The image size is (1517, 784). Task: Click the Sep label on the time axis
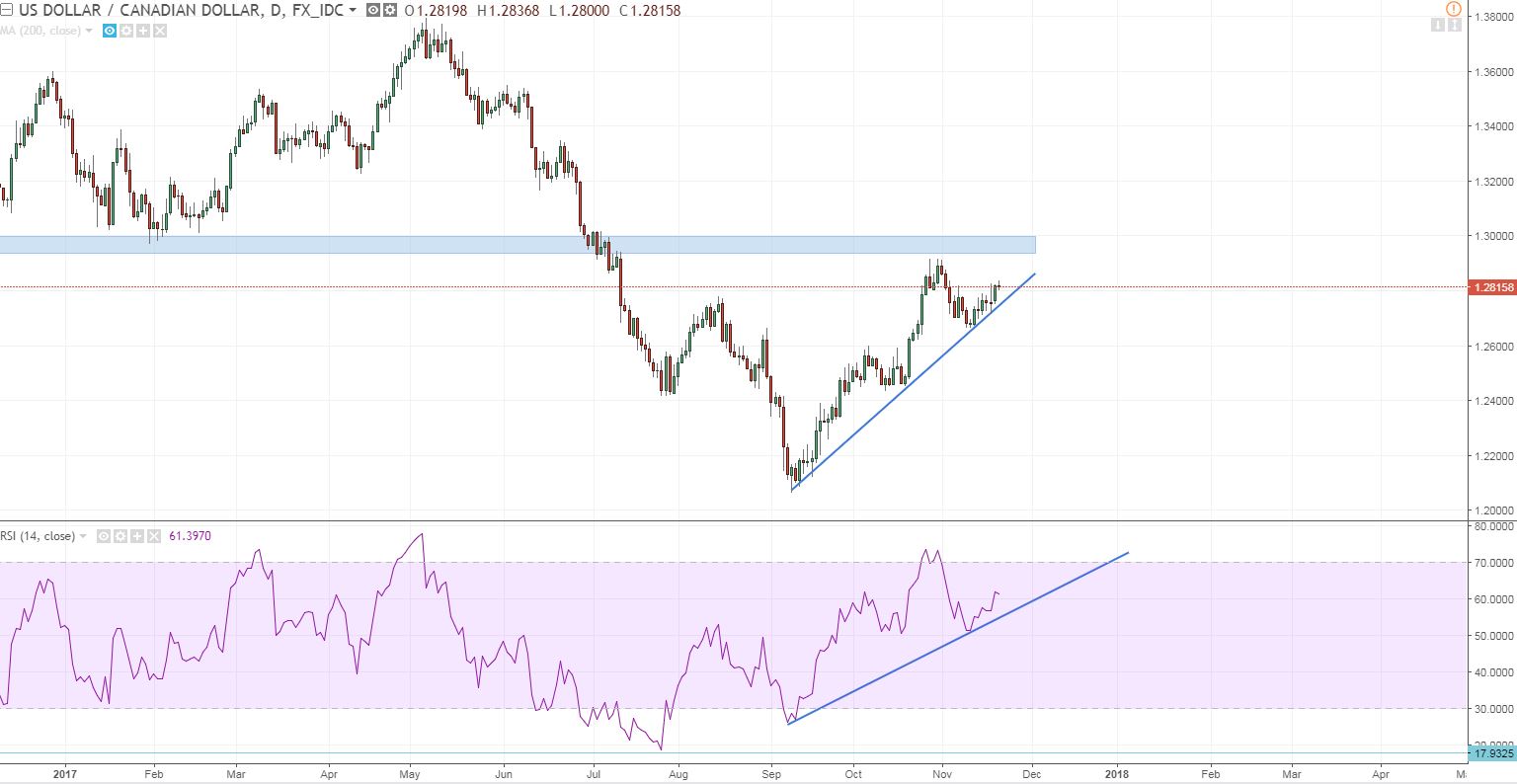coord(769,774)
